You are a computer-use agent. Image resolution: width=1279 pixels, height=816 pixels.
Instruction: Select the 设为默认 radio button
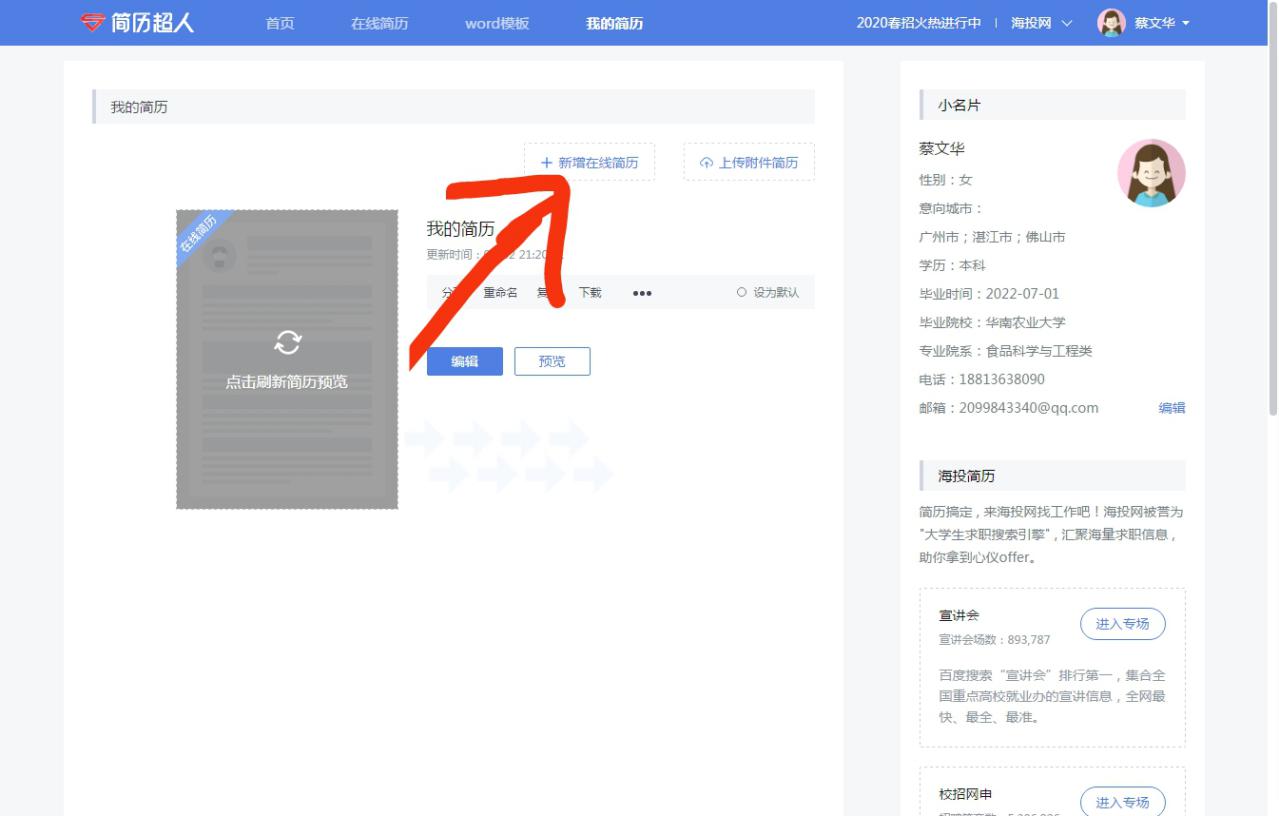coord(741,293)
